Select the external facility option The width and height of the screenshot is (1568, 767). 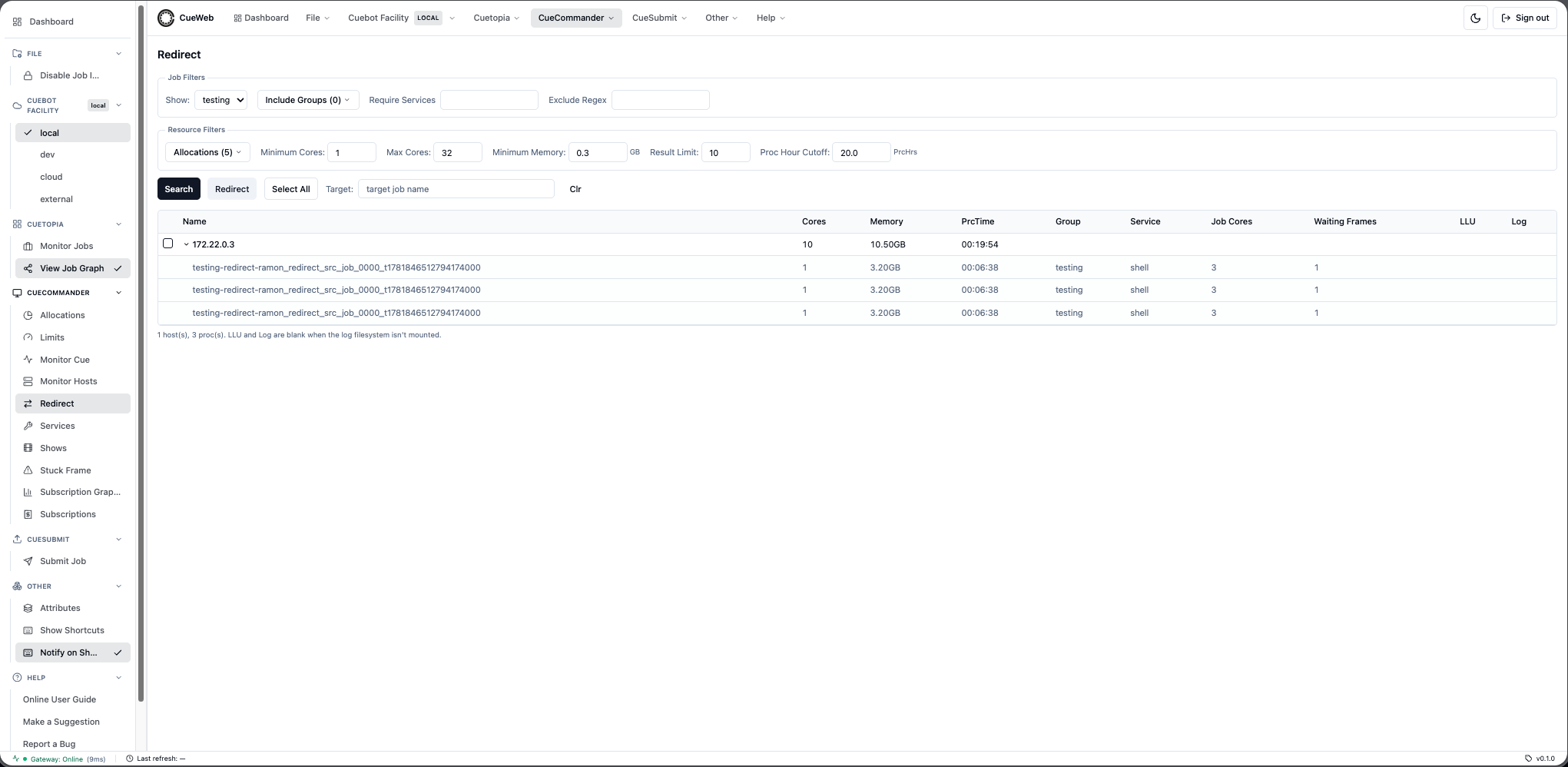(x=72, y=199)
